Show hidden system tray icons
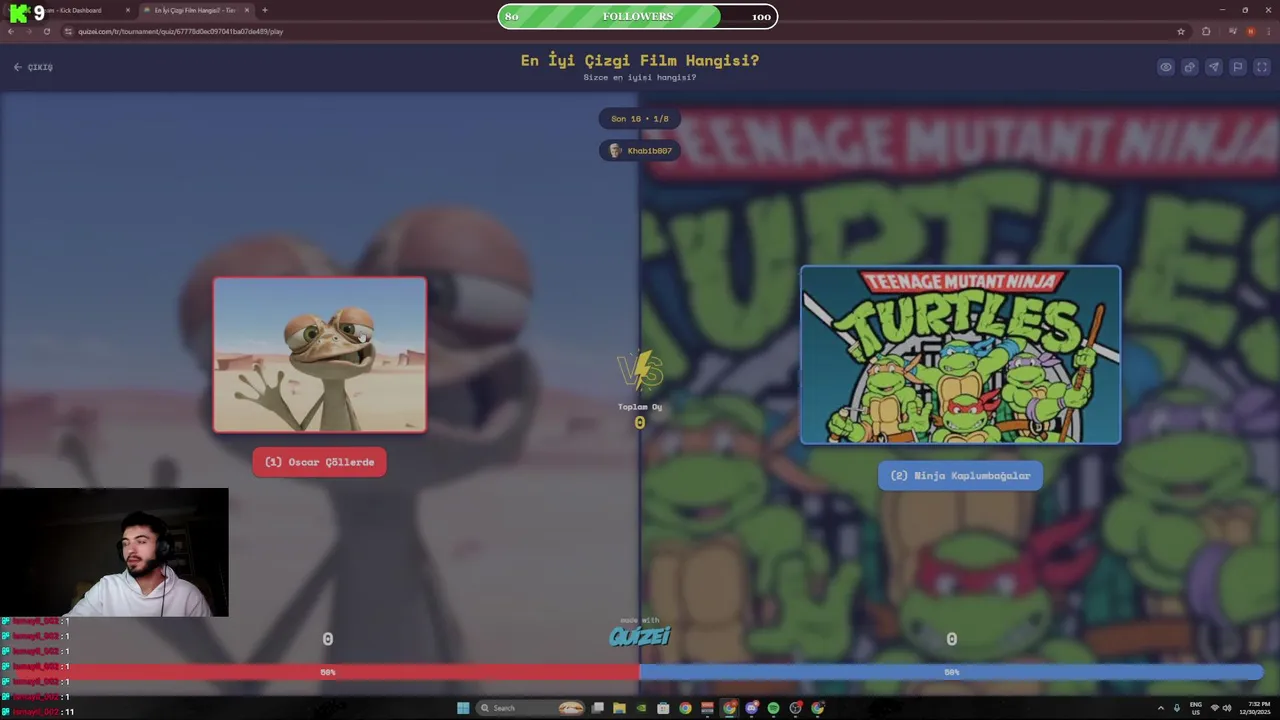1280x720 pixels. (1161, 708)
